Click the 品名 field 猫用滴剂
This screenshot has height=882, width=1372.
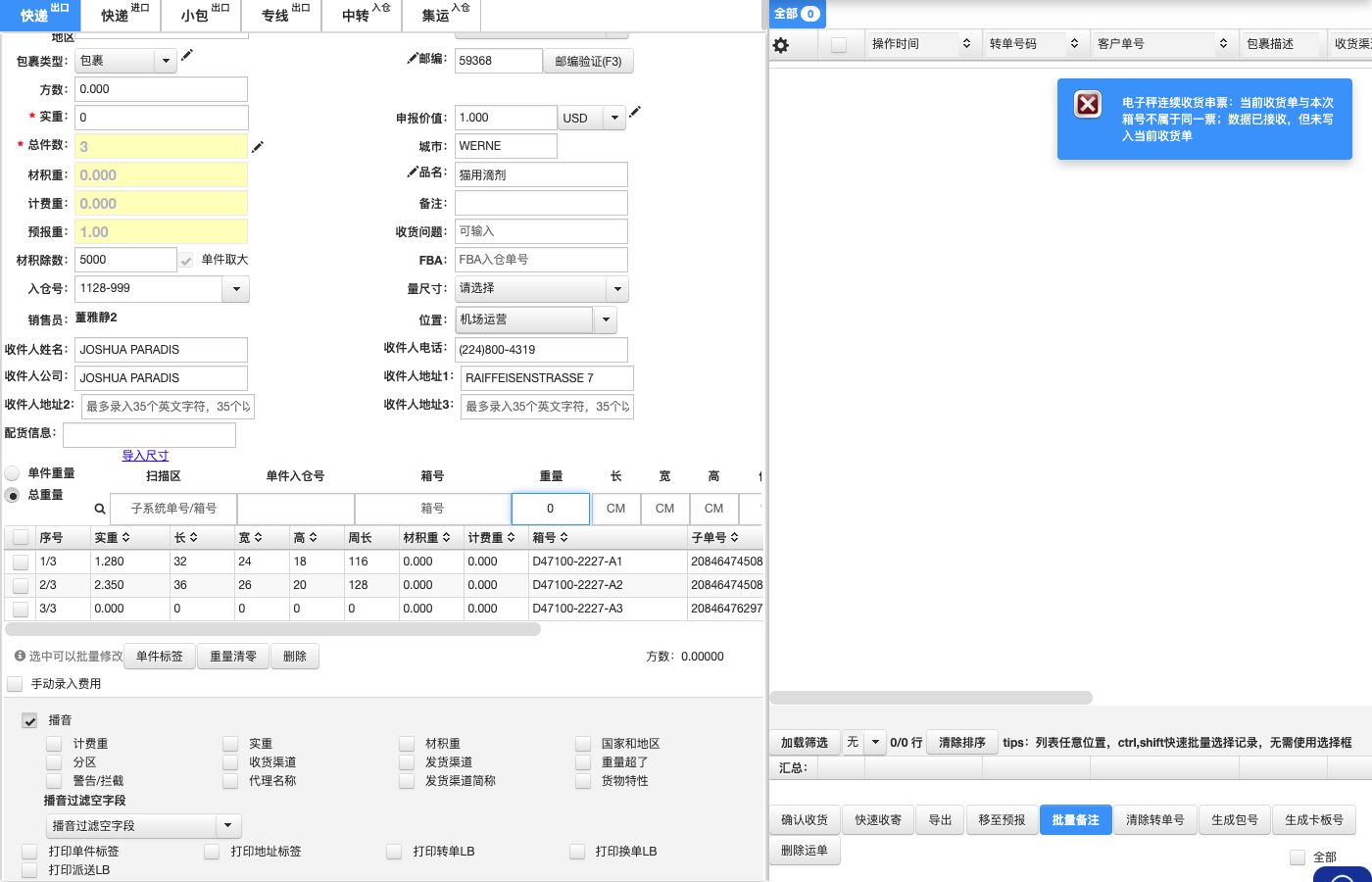541,175
